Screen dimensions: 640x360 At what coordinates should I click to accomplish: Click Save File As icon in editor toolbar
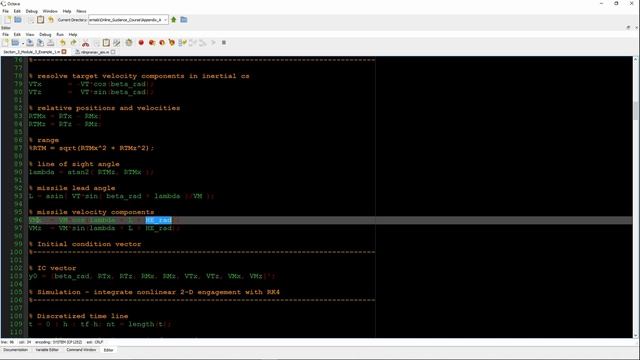[x=40, y=42]
